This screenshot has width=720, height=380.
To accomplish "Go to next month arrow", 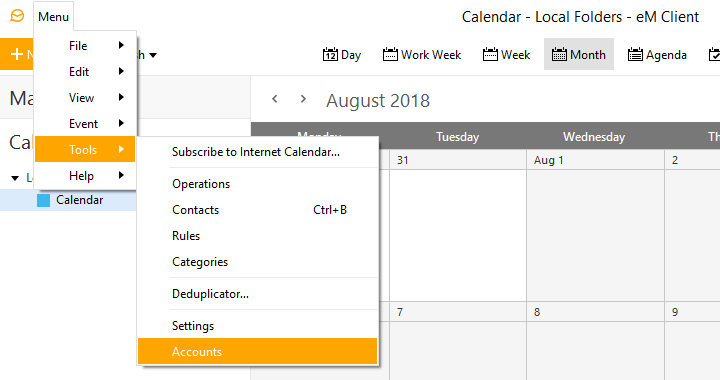I will pos(303,99).
